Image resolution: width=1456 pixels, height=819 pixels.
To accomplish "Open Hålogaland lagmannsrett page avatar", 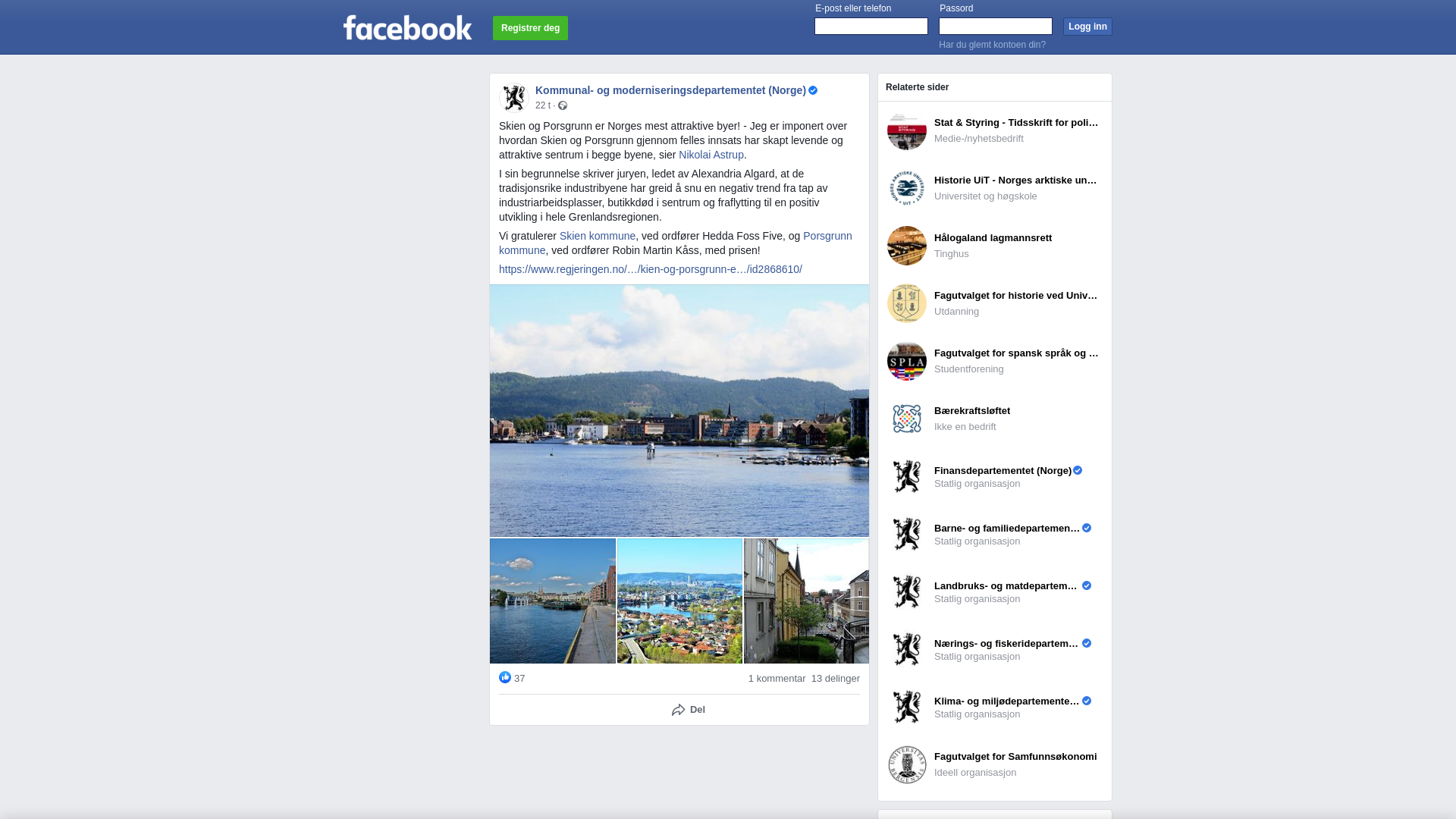I will 907,246.
